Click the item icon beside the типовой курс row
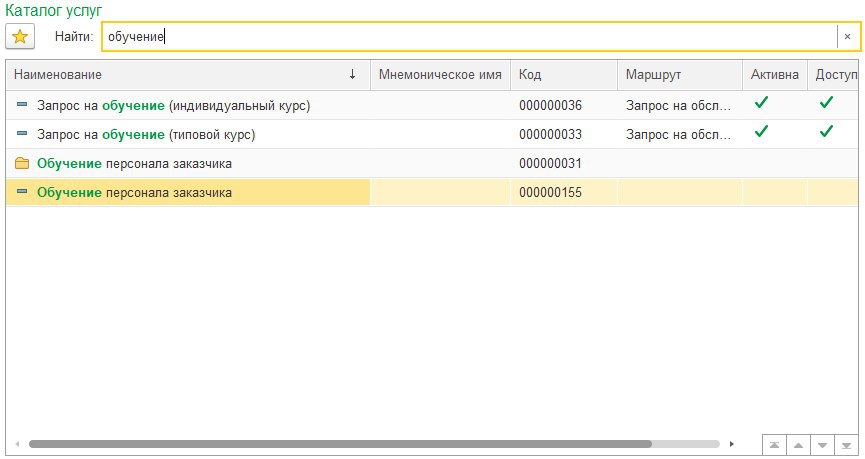This screenshot has height=459, width=865. 22,134
